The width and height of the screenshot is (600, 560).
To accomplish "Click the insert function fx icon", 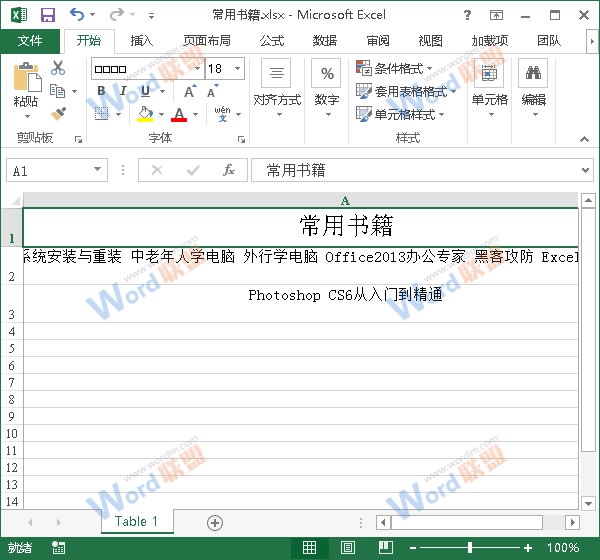I will (x=229, y=170).
